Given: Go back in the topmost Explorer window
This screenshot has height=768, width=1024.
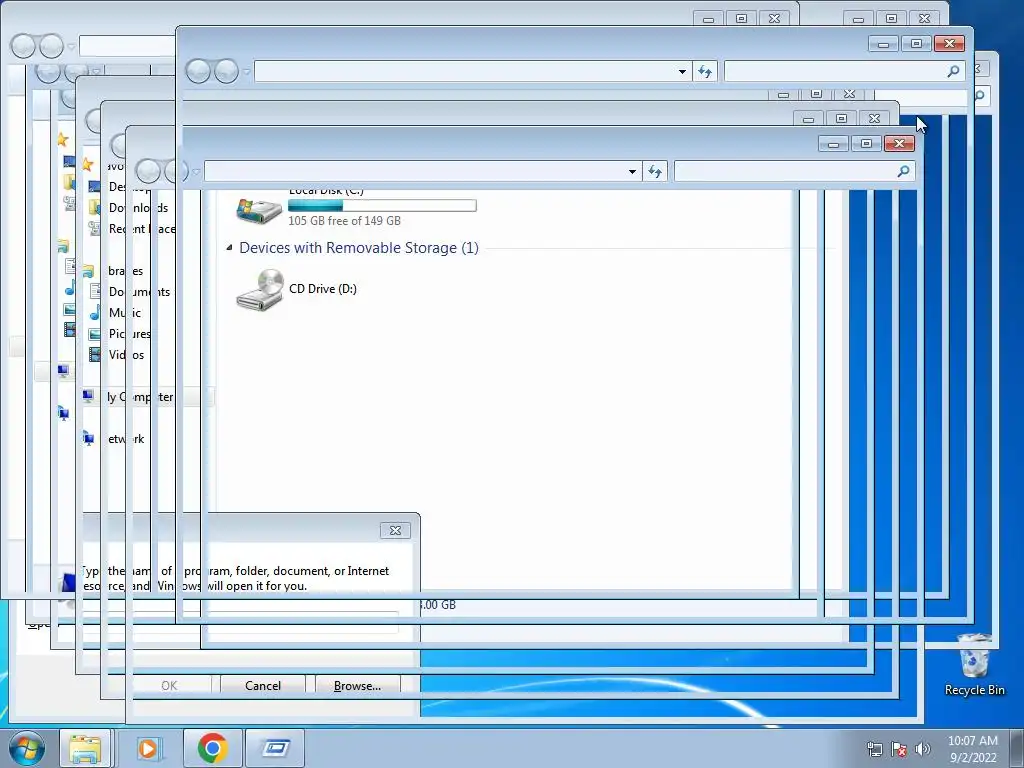Looking at the screenshot, I should [199, 71].
